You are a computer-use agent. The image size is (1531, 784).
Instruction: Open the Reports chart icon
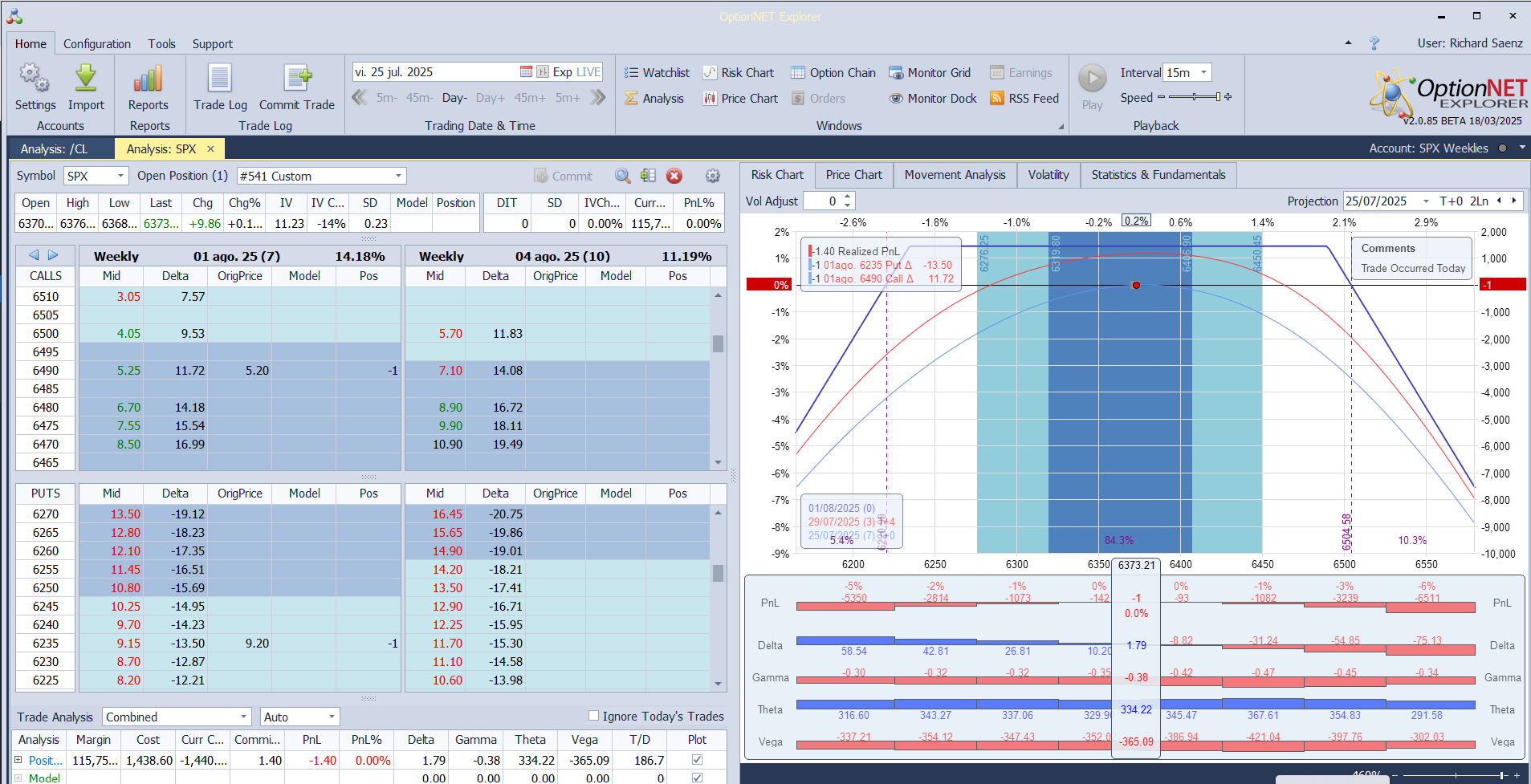[149, 79]
